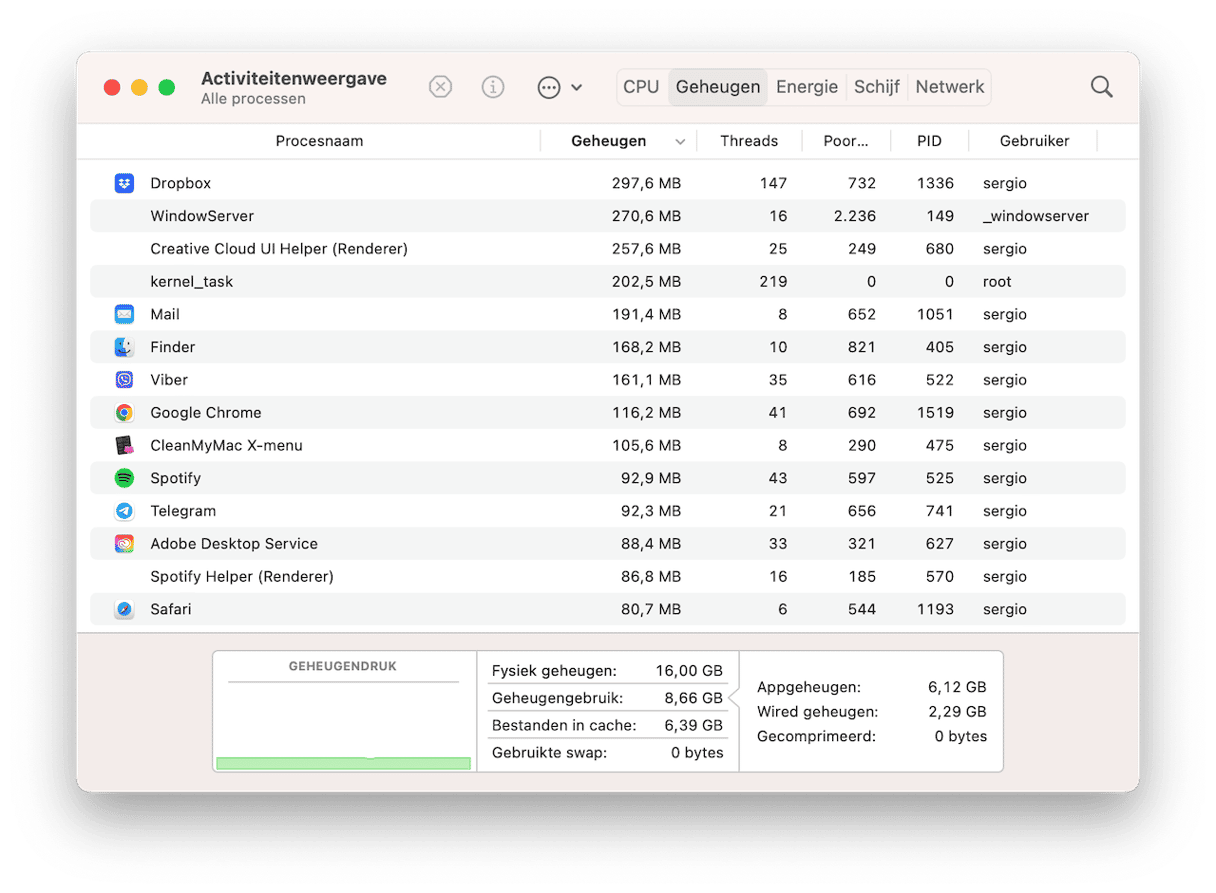Screen dimensions: 1216x893
Task: Switch to the Netwerk tab
Action: [x=949, y=87]
